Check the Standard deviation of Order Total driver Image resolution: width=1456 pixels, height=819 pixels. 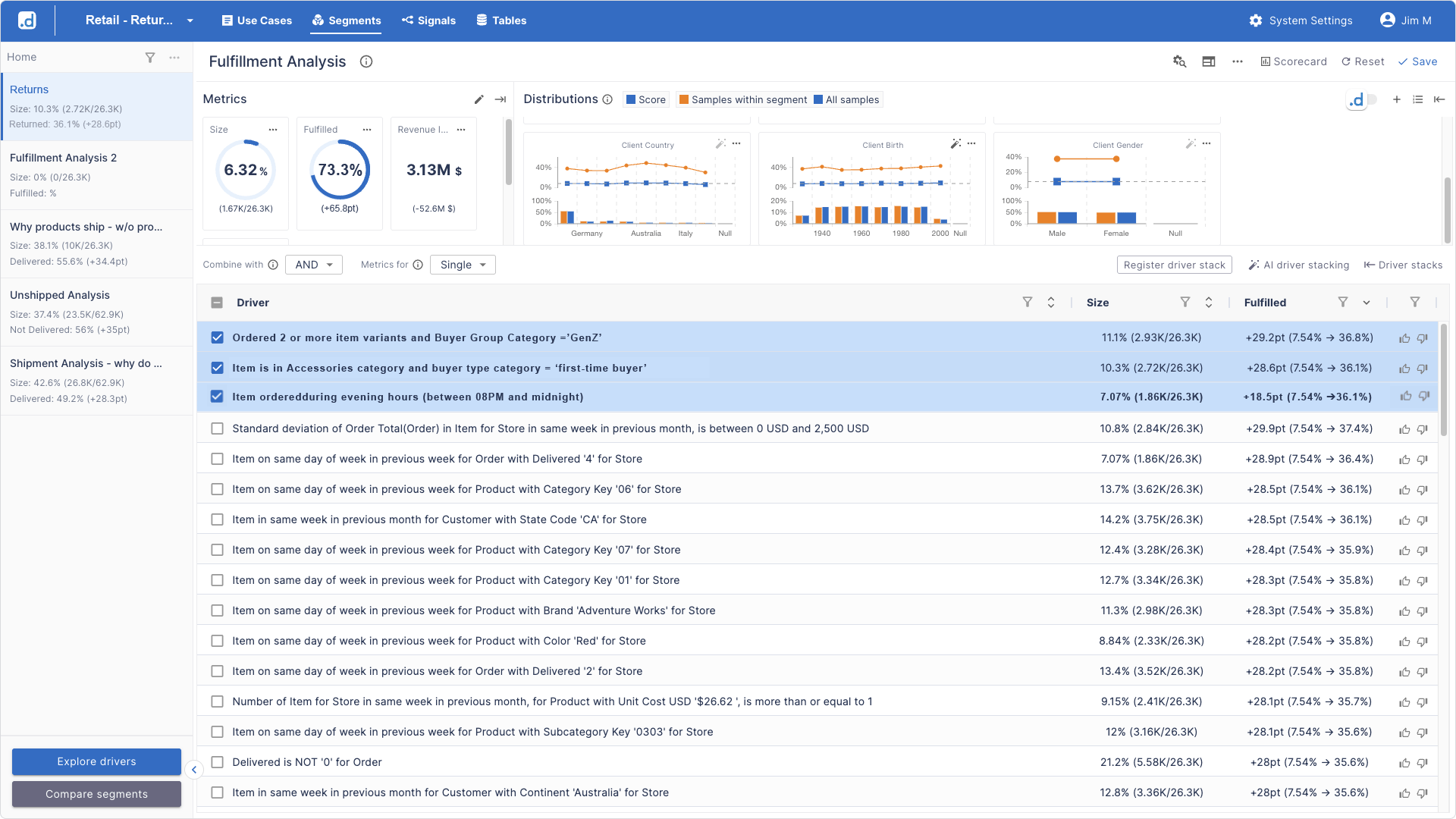(217, 428)
